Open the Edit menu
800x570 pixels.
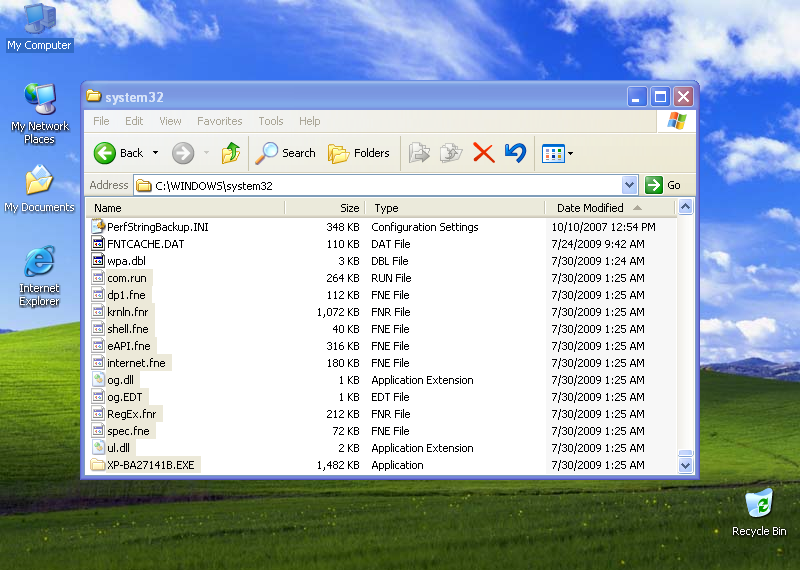134,121
